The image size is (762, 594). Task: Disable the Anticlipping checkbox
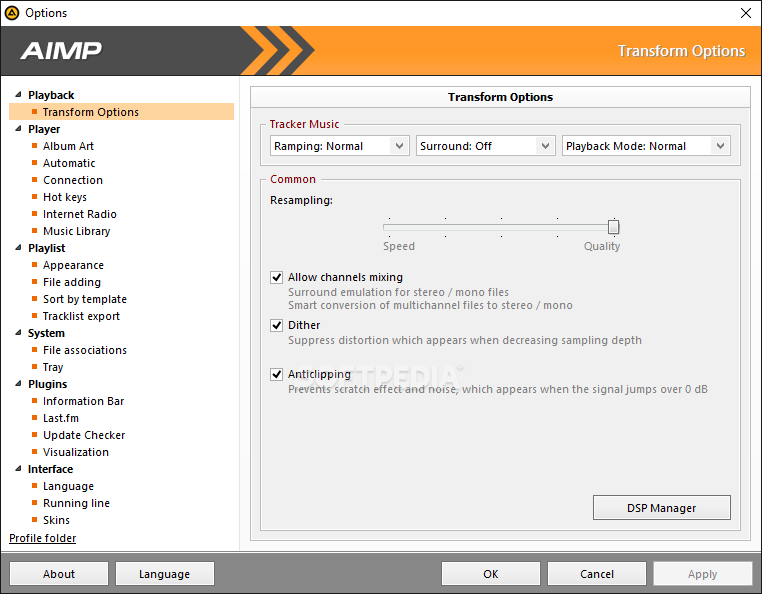(277, 374)
